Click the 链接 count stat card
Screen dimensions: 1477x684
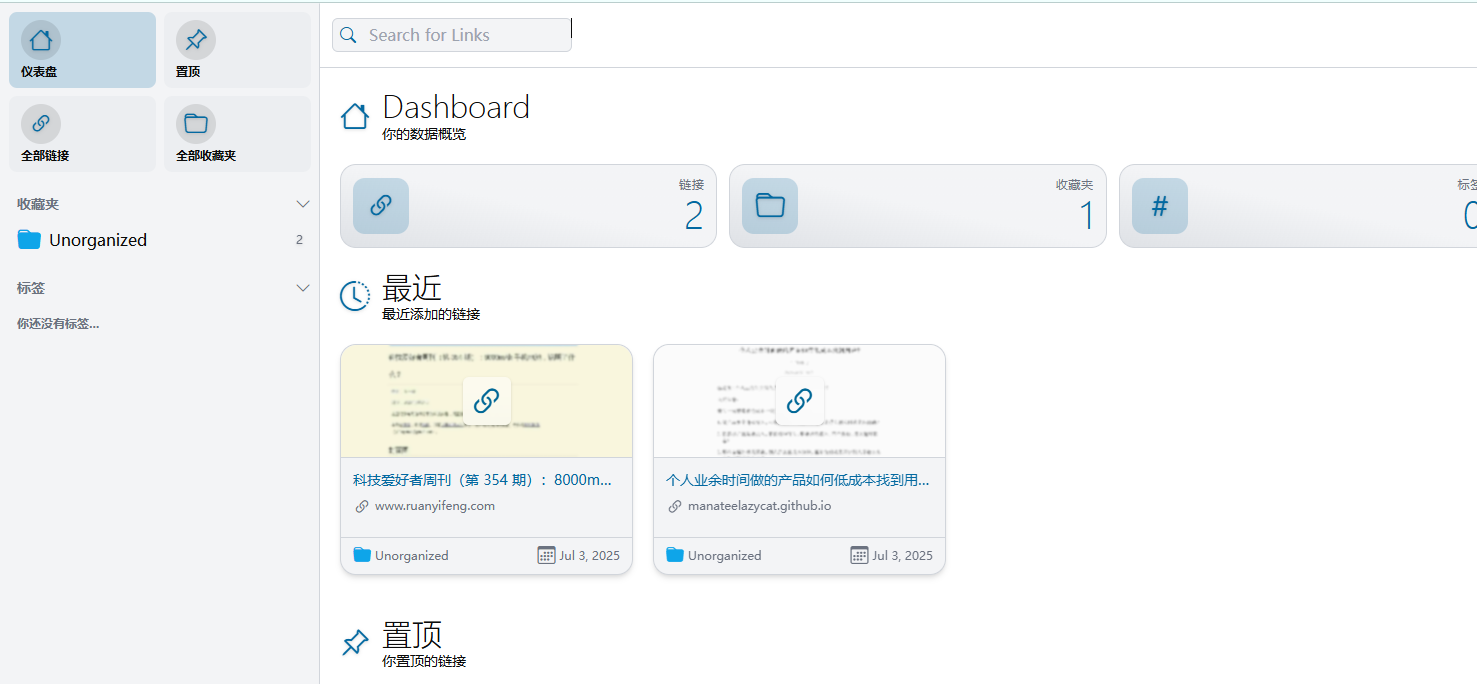click(528, 206)
